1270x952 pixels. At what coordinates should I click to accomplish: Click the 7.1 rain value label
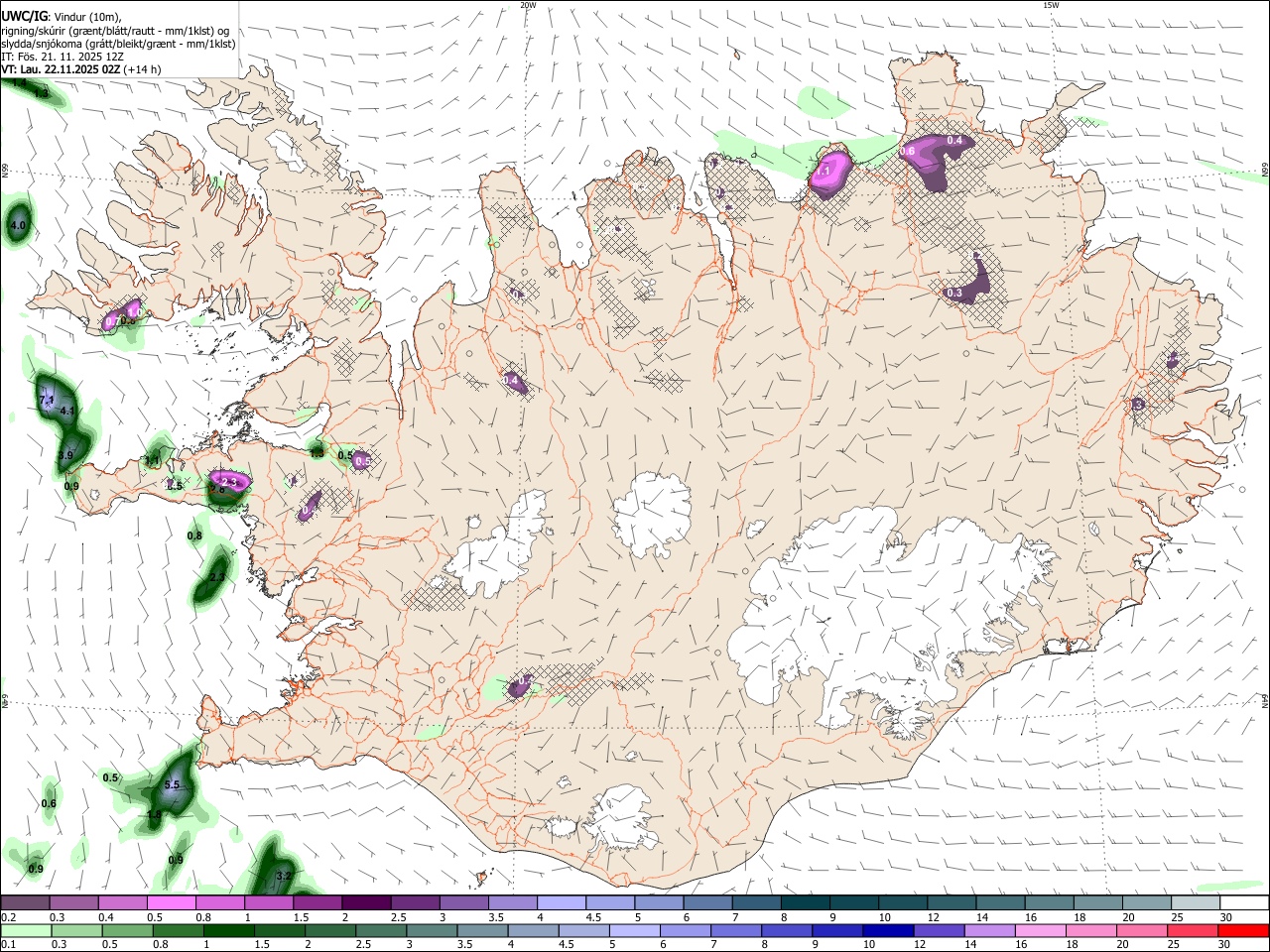(x=47, y=400)
